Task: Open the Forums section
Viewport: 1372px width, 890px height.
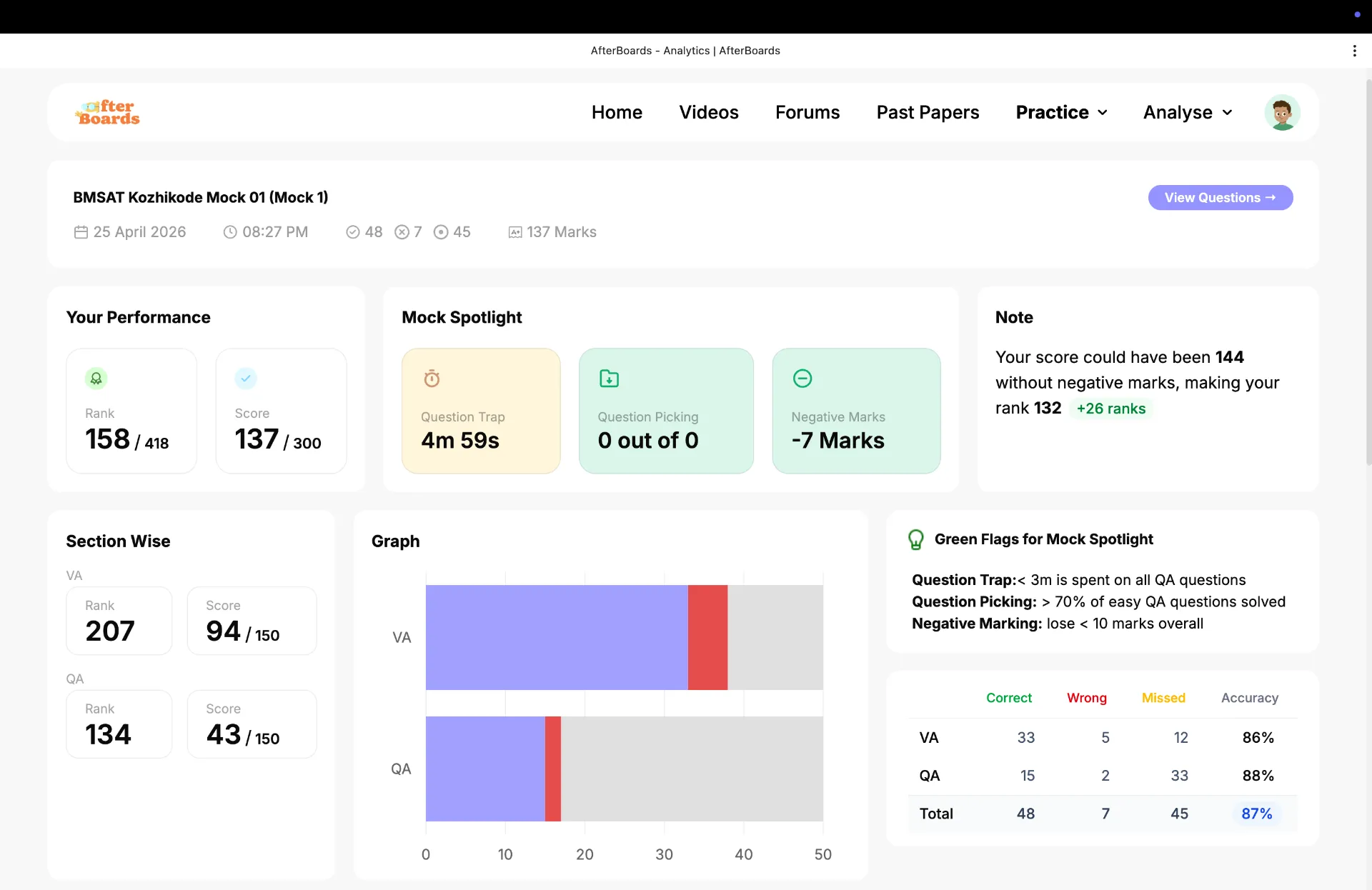Action: coord(807,112)
